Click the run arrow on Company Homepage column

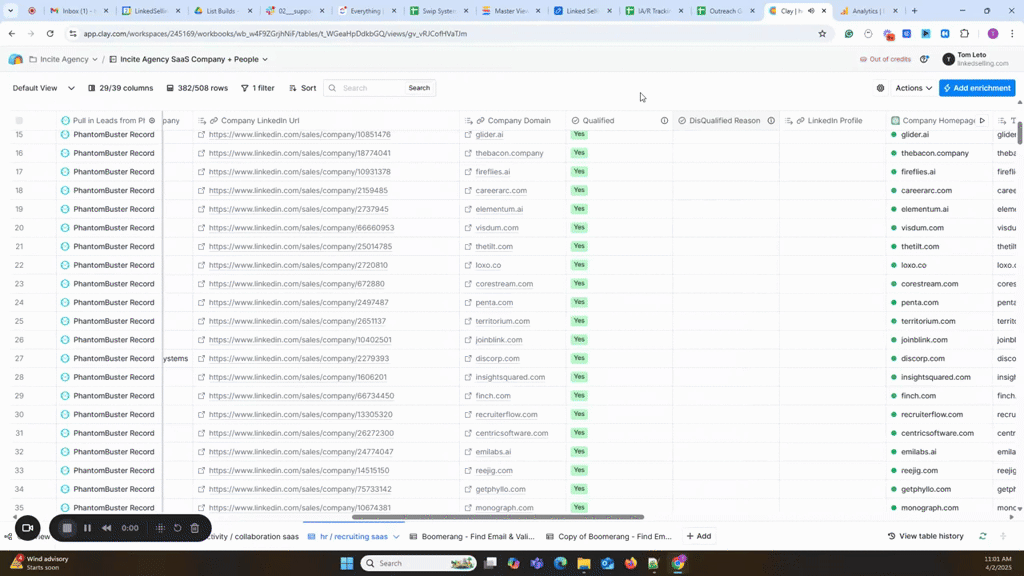click(x=982, y=121)
